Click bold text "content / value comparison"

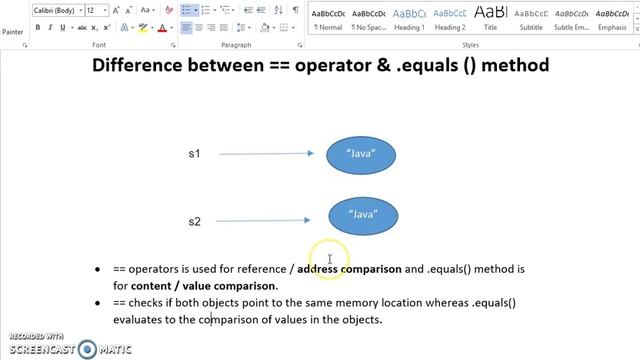click(x=203, y=286)
